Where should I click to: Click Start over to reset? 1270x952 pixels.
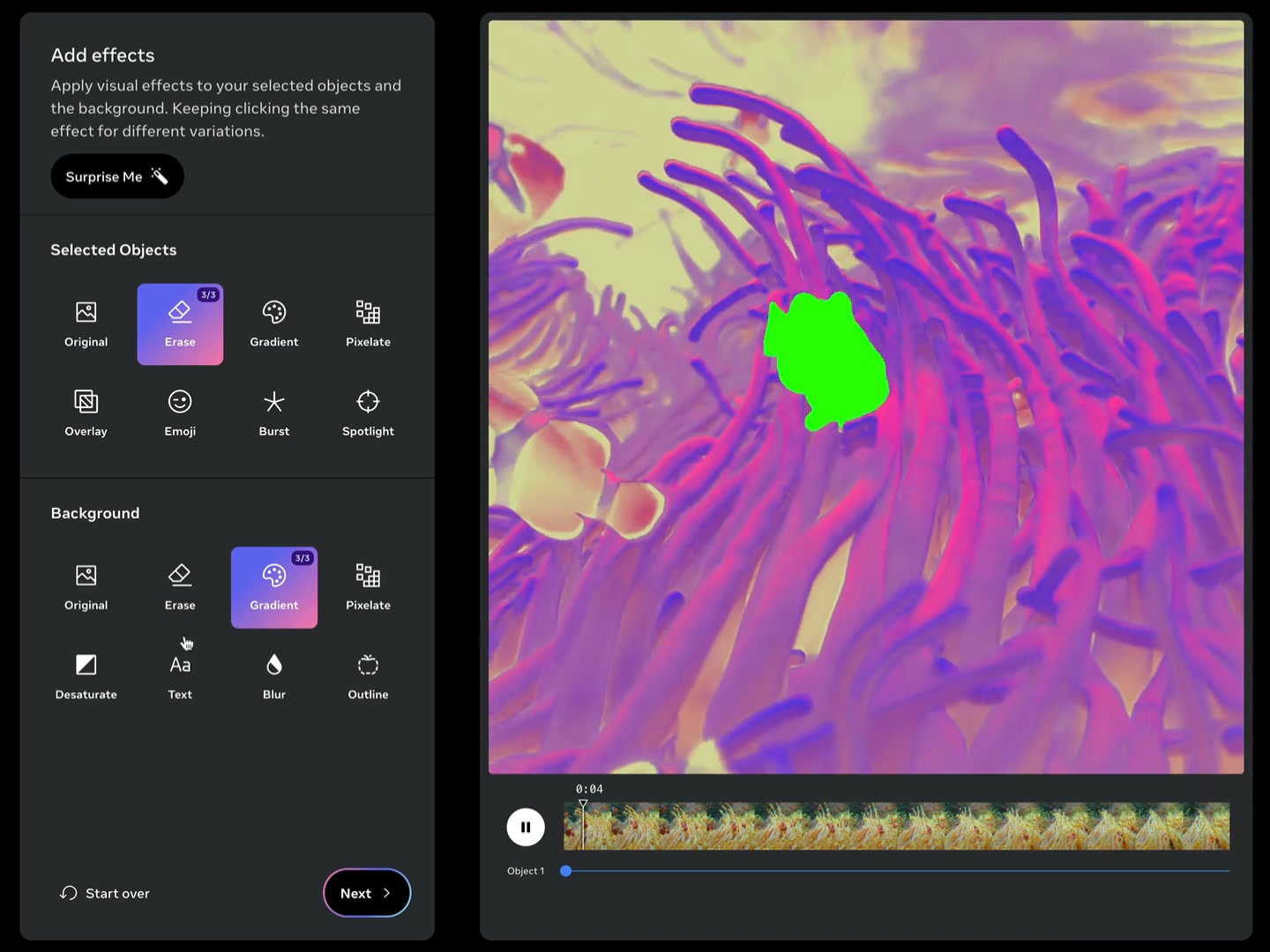(105, 893)
